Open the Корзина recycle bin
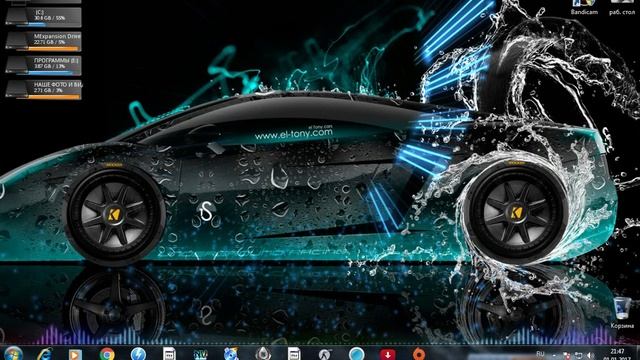The height and width of the screenshot is (360, 640). click(622, 313)
